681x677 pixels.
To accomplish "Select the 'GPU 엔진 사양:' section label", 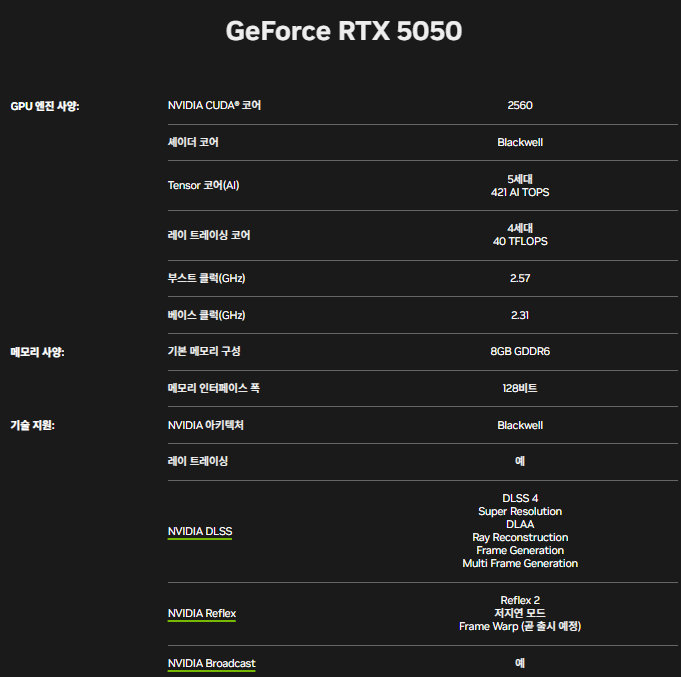I will tap(45, 106).
